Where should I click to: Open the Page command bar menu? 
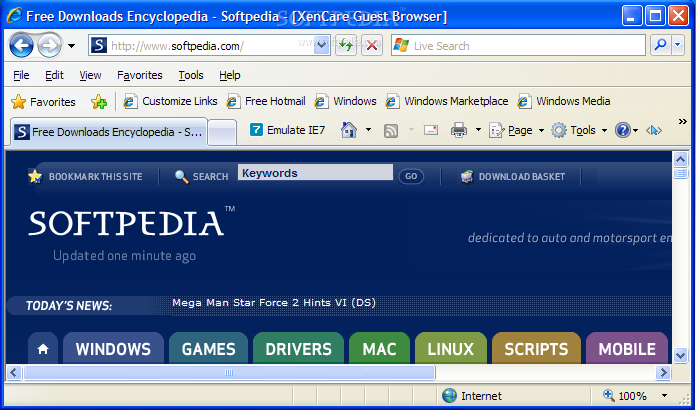(516, 130)
